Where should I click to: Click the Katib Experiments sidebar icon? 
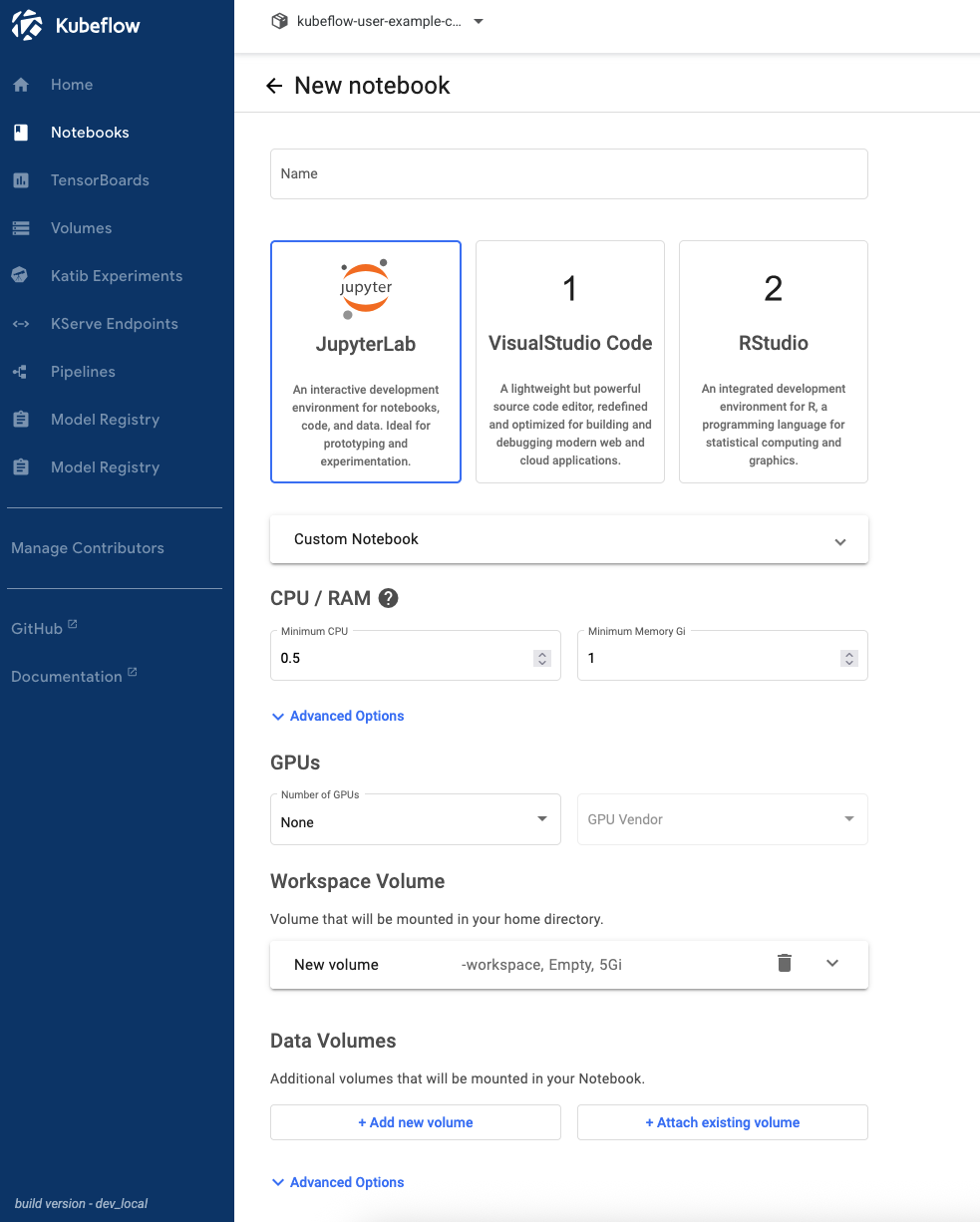(x=21, y=276)
